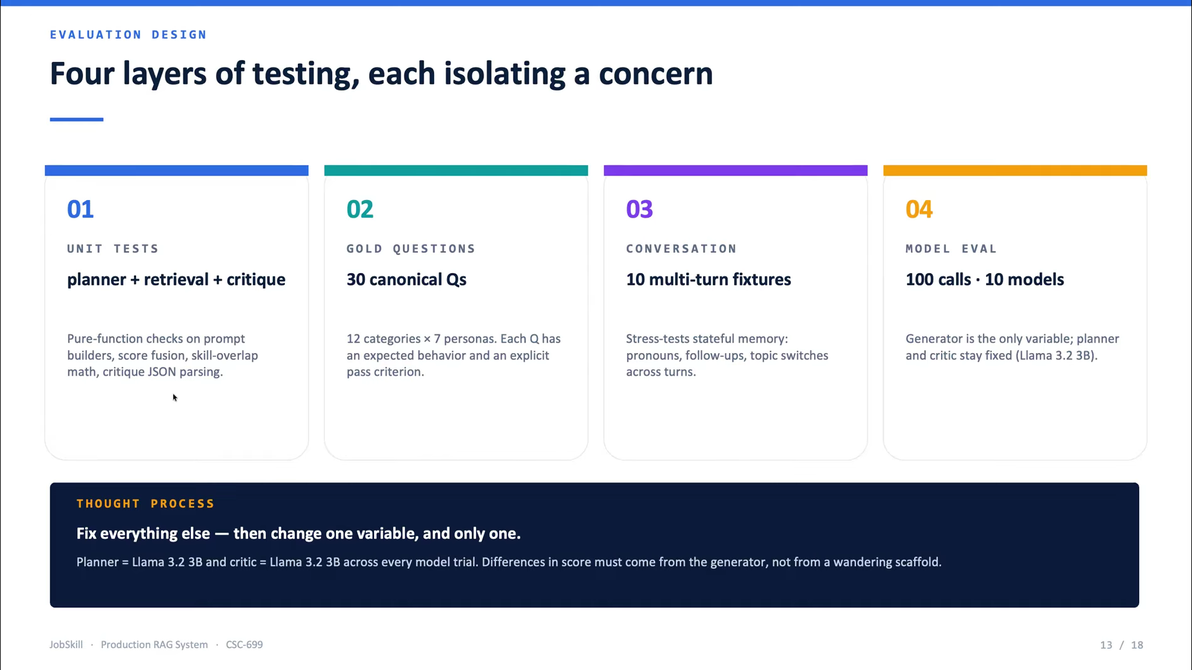Screen dimensions: 1192x670
Task: Click the slide title about four testing layers
Action: click(x=382, y=74)
